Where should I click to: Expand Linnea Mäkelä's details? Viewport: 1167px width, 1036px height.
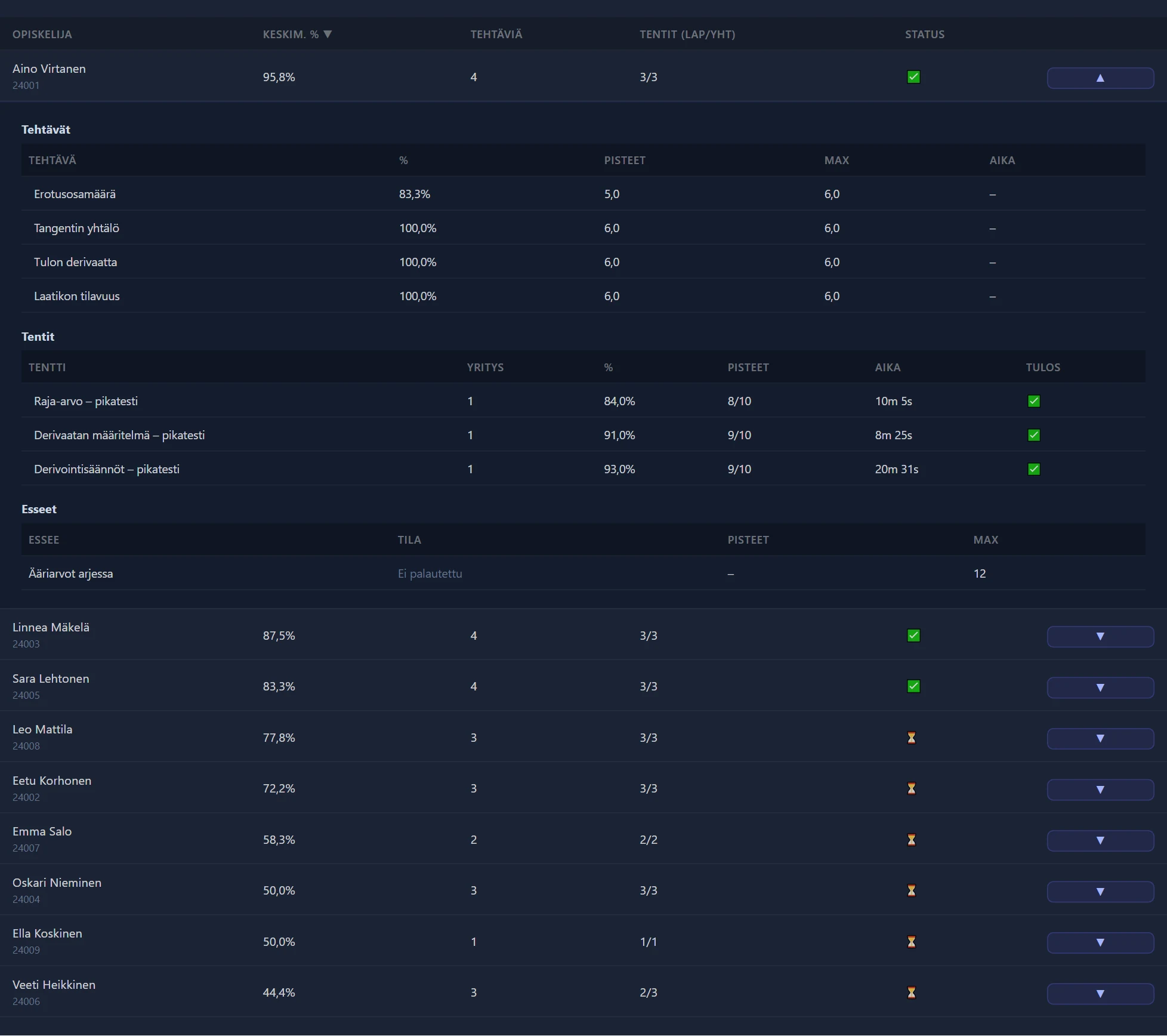(x=1100, y=637)
